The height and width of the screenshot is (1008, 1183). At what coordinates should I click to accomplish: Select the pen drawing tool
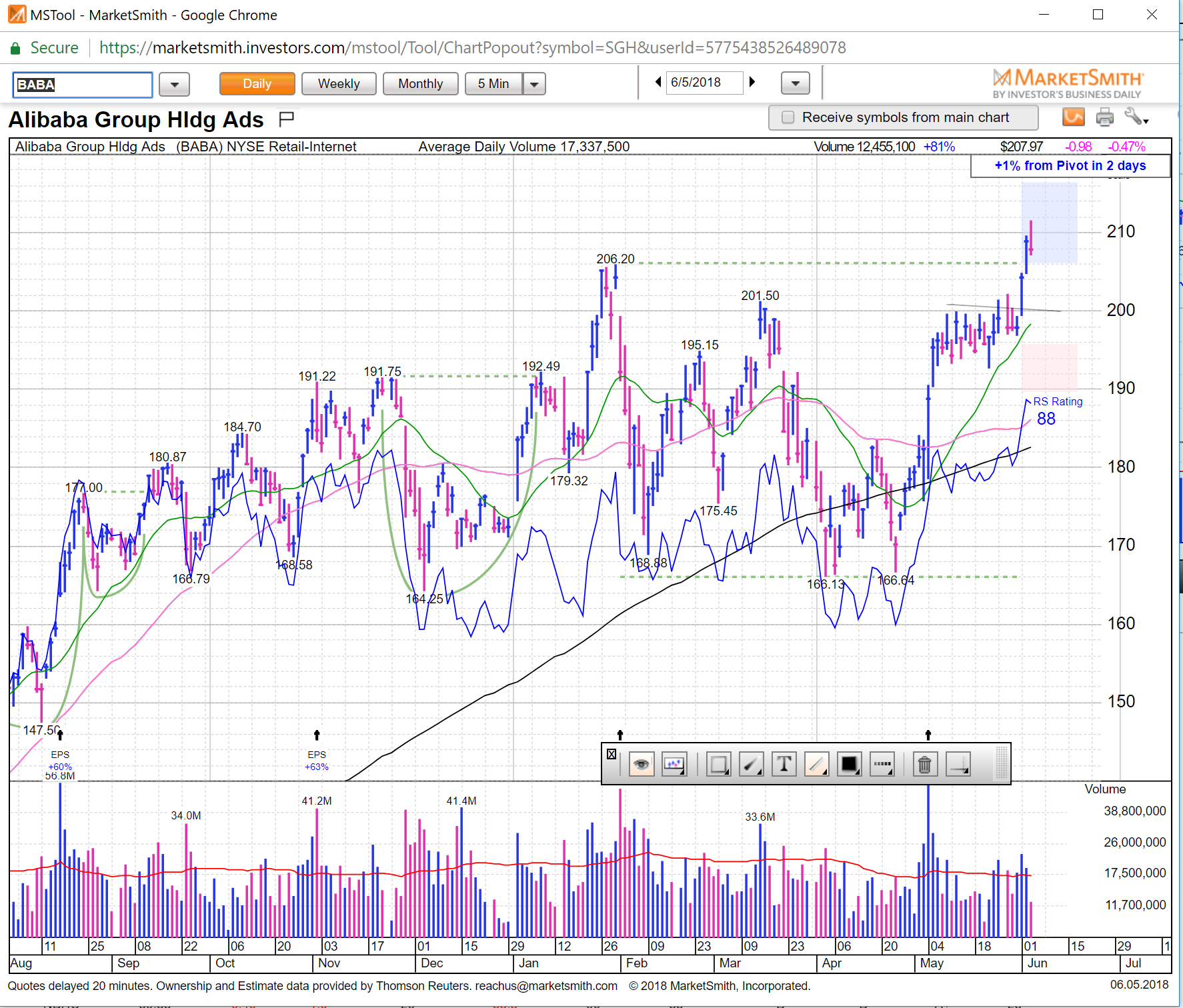pyautogui.click(x=752, y=764)
